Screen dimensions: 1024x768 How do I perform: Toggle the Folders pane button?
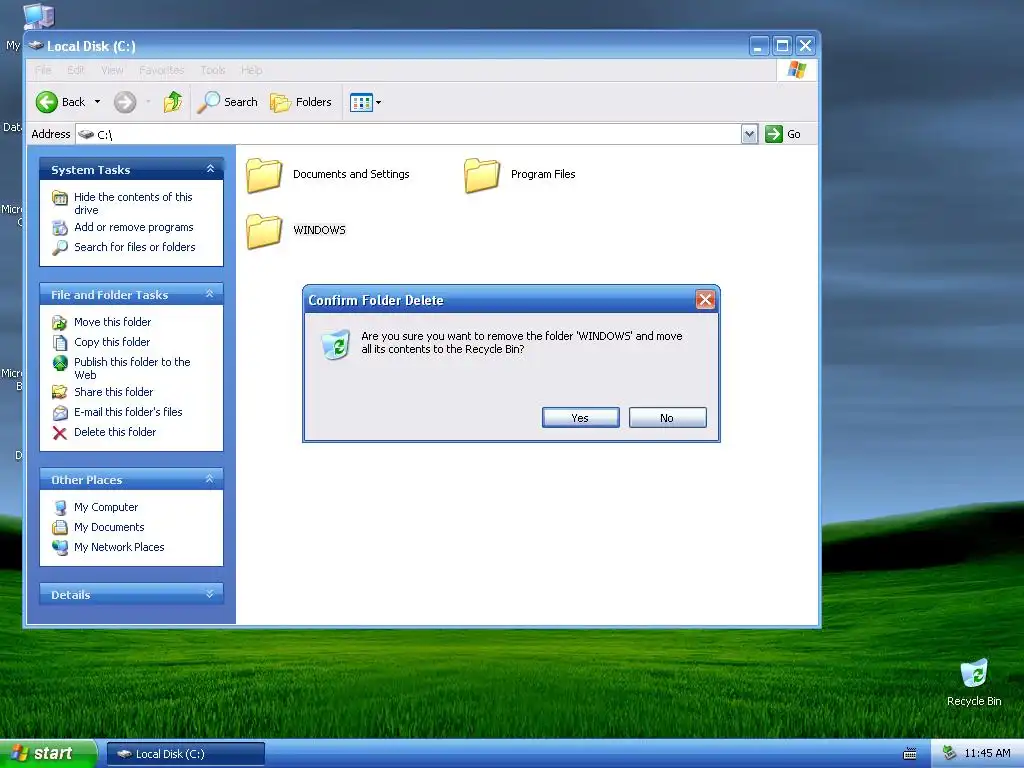(x=301, y=102)
